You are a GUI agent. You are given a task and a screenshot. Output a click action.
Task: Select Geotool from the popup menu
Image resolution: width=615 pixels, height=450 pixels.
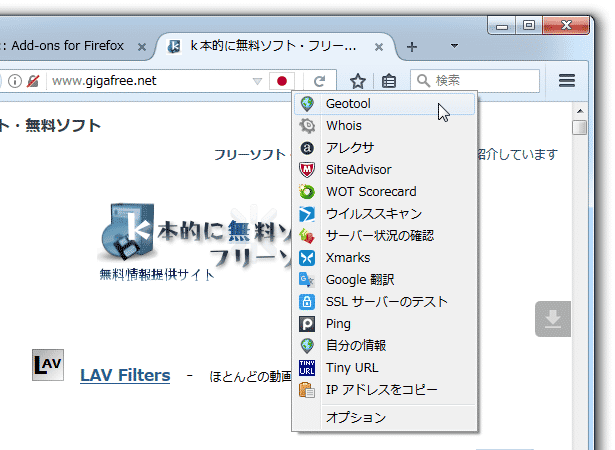tap(384, 104)
